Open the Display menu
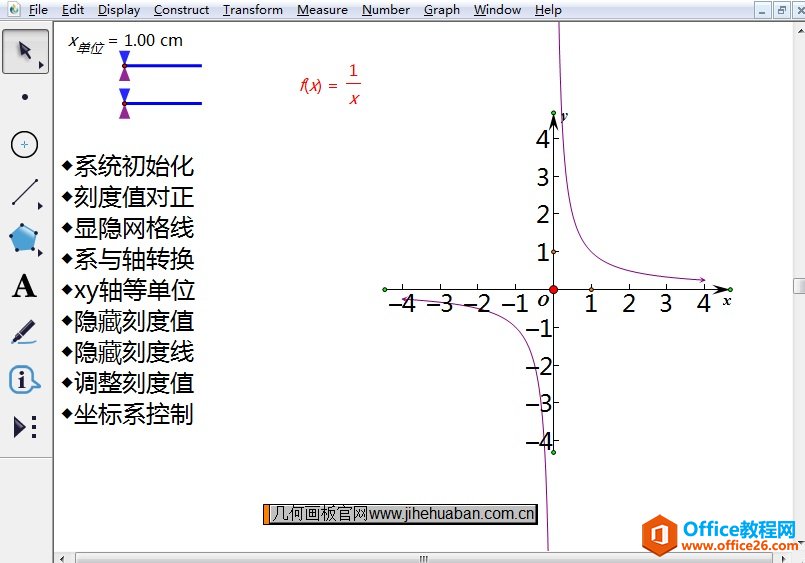The image size is (805, 563). tap(119, 10)
